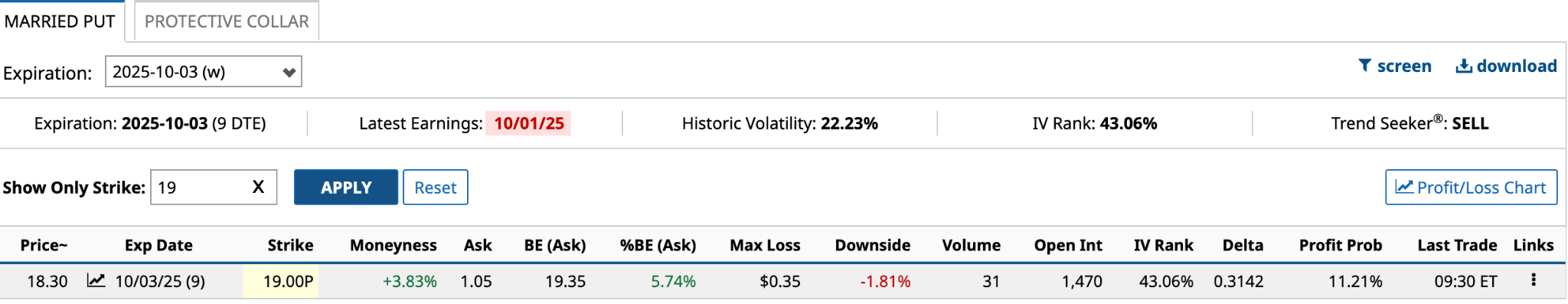Image resolution: width=1568 pixels, height=304 pixels.
Task: Sort by the Volume column header
Action: [x=971, y=245]
